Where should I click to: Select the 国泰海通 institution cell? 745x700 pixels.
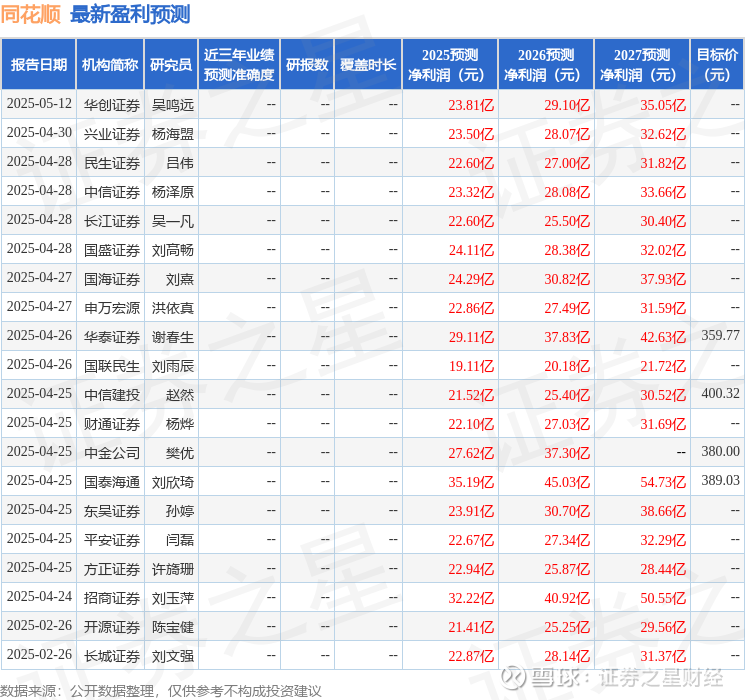coord(112,482)
